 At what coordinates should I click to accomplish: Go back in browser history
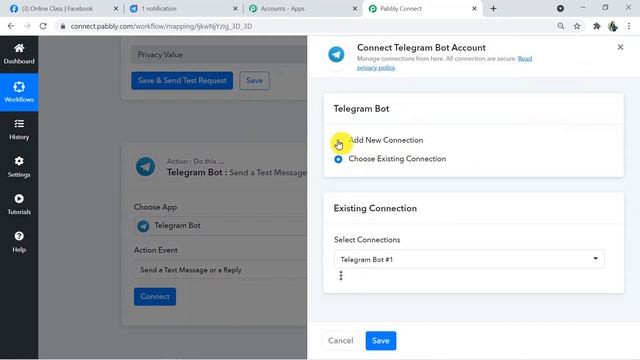(11, 26)
